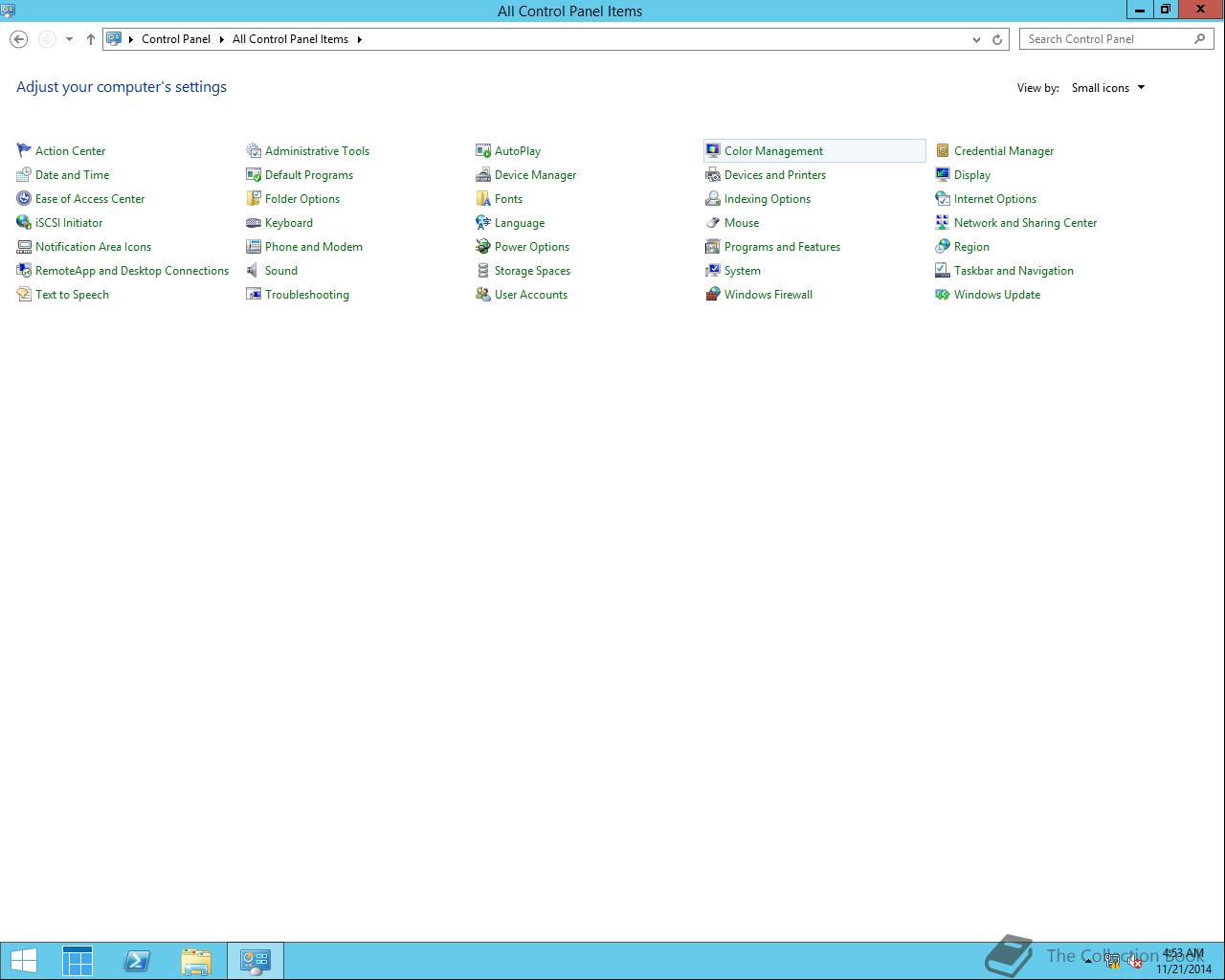1225x980 pixels.
Task: Open the Language settings link
Action: [x=520, y=223]
